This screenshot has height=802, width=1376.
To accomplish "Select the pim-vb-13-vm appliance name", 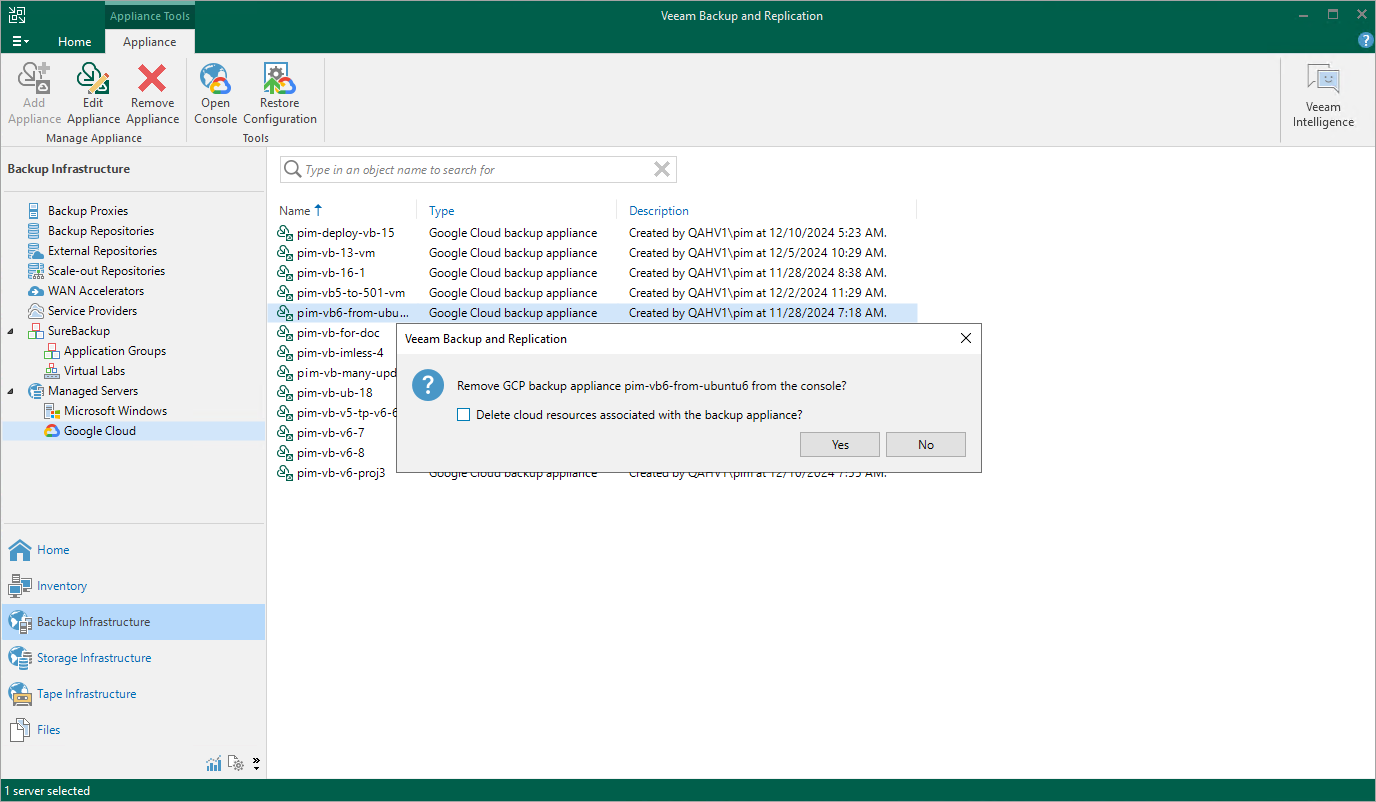I will click(336, 253).
